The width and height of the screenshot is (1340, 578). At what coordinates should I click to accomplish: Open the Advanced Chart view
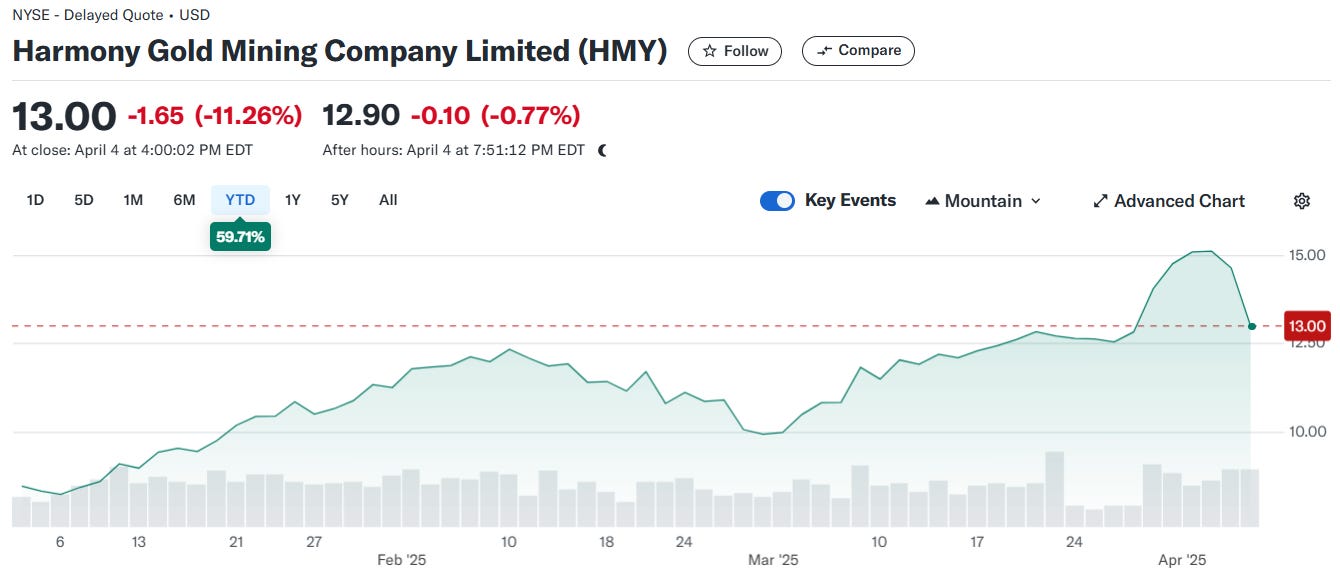[x=1169, y=201]
